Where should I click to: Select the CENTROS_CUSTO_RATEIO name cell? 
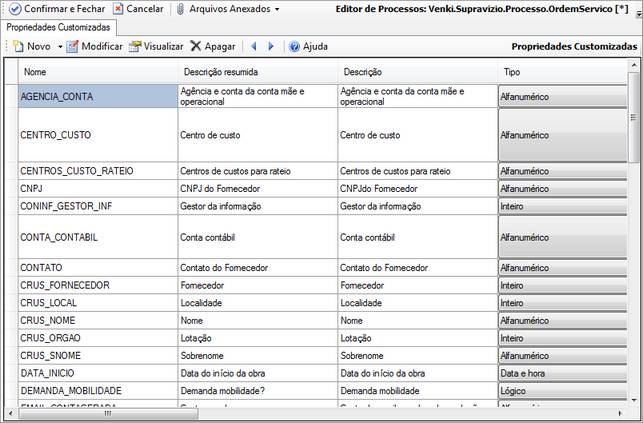coord(98,171)
